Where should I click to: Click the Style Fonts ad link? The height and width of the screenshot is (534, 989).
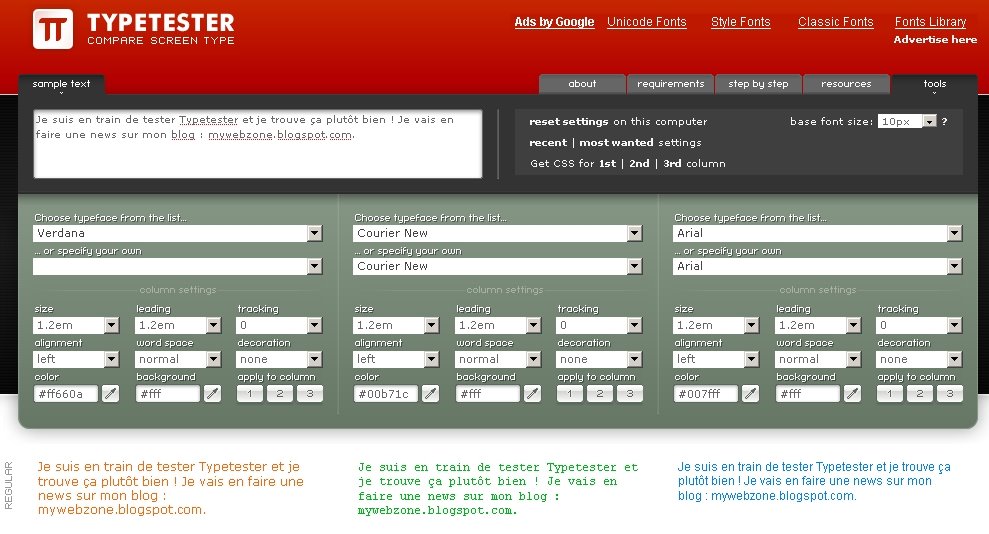(x=740, y=22)
